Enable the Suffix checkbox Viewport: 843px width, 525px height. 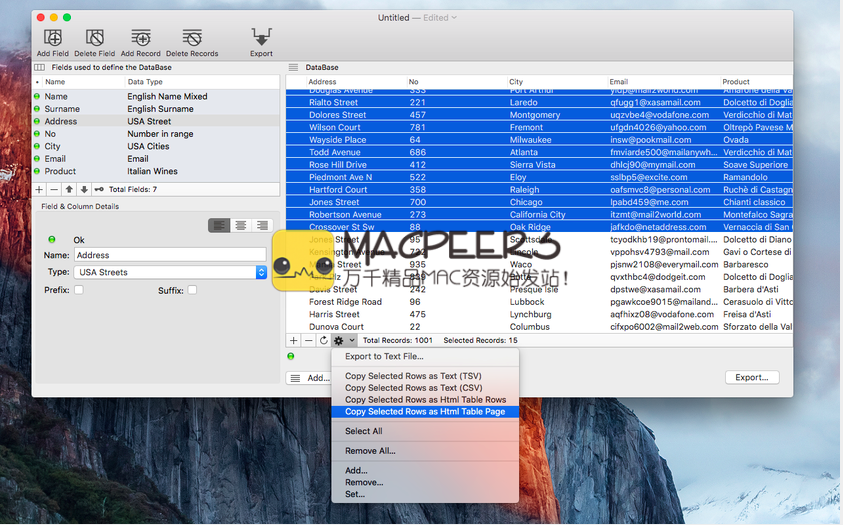(193, 290)
